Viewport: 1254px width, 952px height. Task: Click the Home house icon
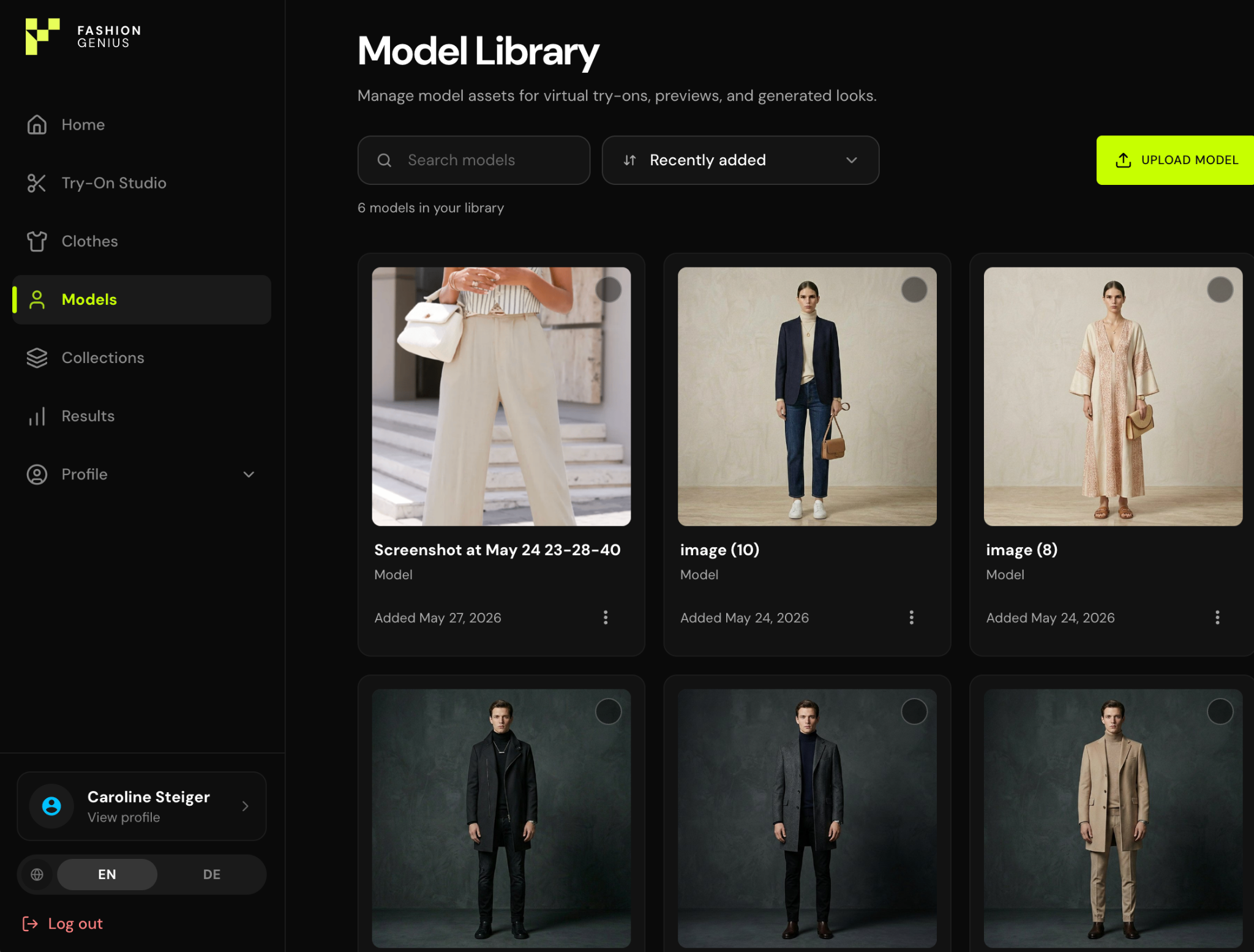(37, 125)
